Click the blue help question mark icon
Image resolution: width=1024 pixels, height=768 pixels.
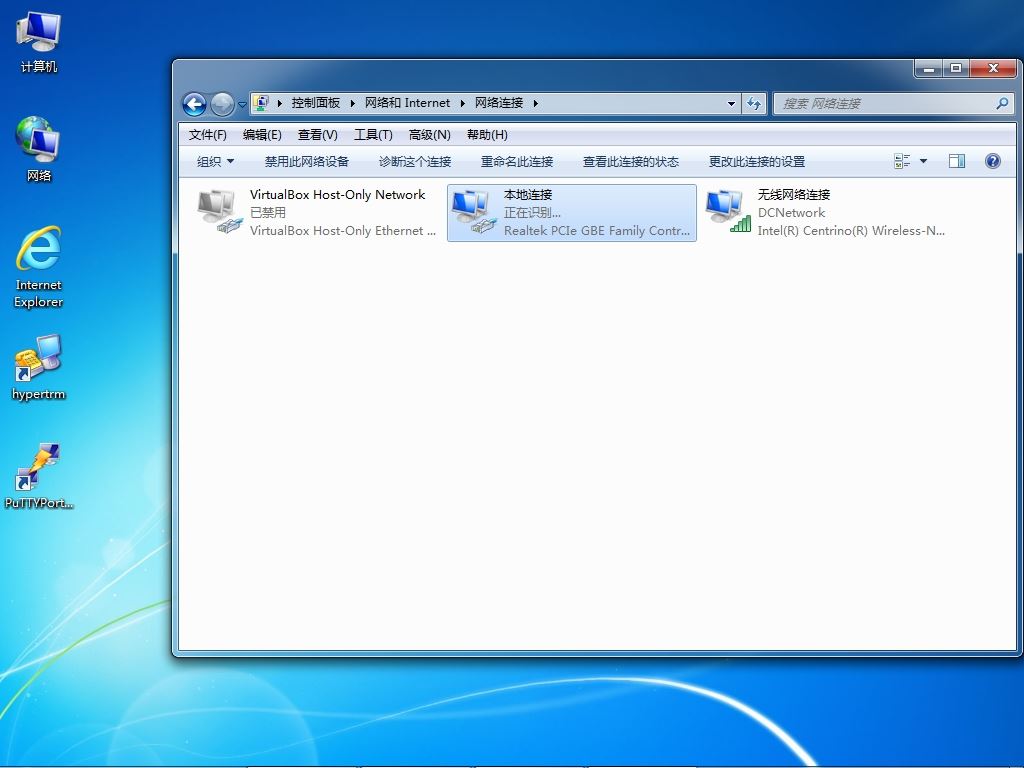(x=992, y=161)
